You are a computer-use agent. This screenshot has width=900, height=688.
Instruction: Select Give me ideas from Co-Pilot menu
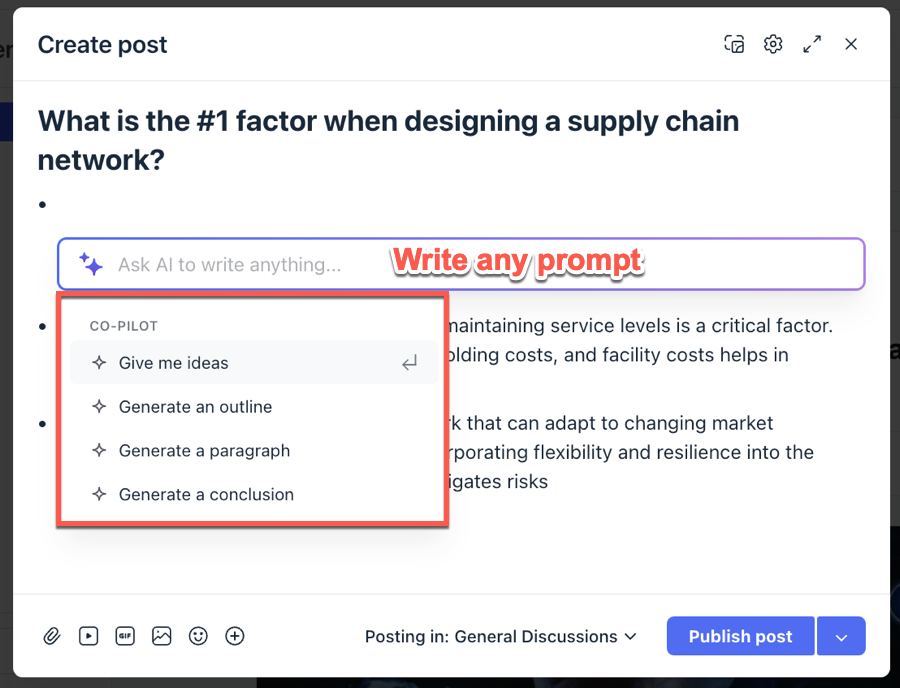click(254, 363)
